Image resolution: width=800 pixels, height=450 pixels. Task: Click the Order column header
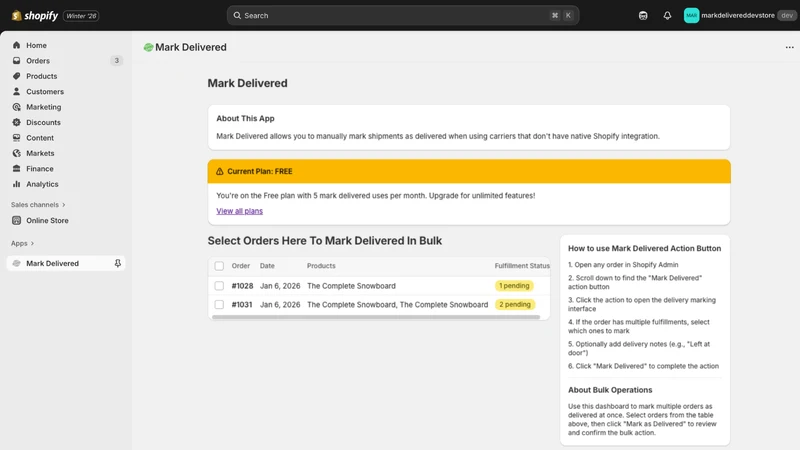[241, 266]
